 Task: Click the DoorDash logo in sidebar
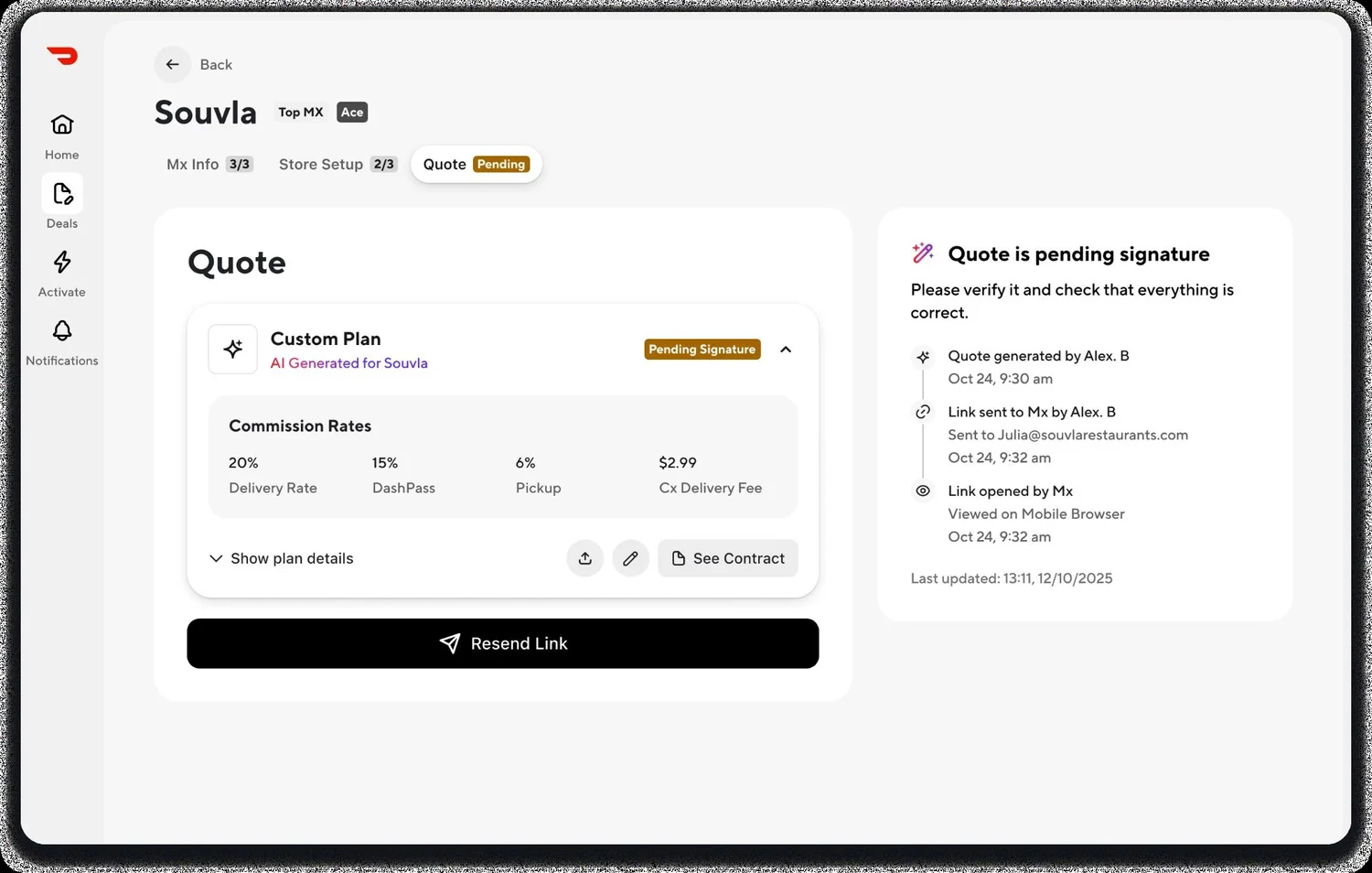(62, 56)
